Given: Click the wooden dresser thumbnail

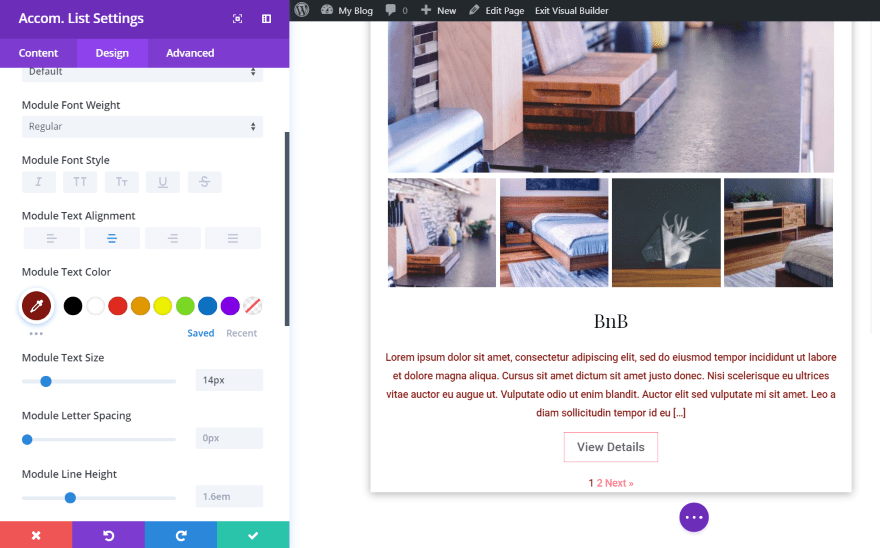Looking at the screenshot, I should (x=778, y=232).
